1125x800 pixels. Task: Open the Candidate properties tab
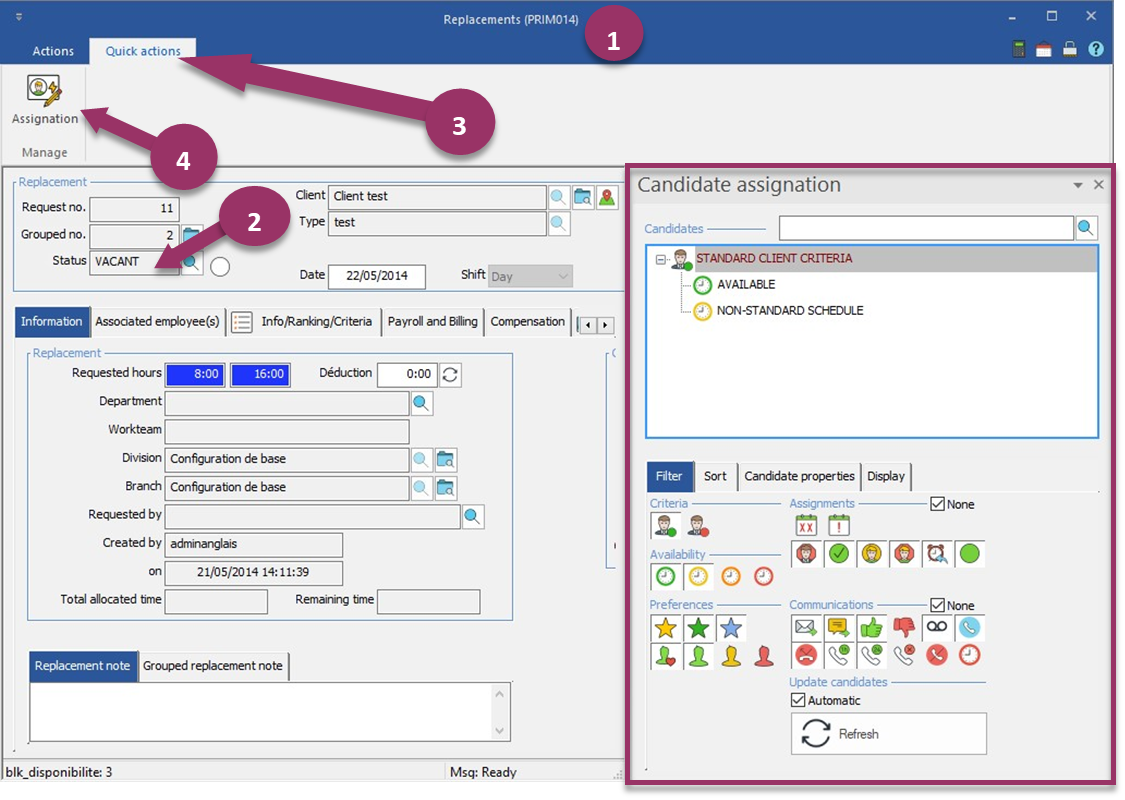(x=799, y=476)
